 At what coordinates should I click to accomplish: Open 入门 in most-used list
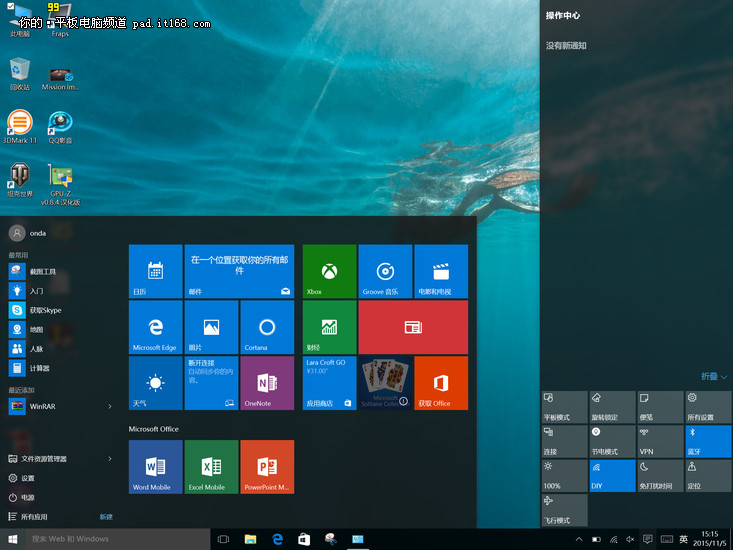[61, 291]
